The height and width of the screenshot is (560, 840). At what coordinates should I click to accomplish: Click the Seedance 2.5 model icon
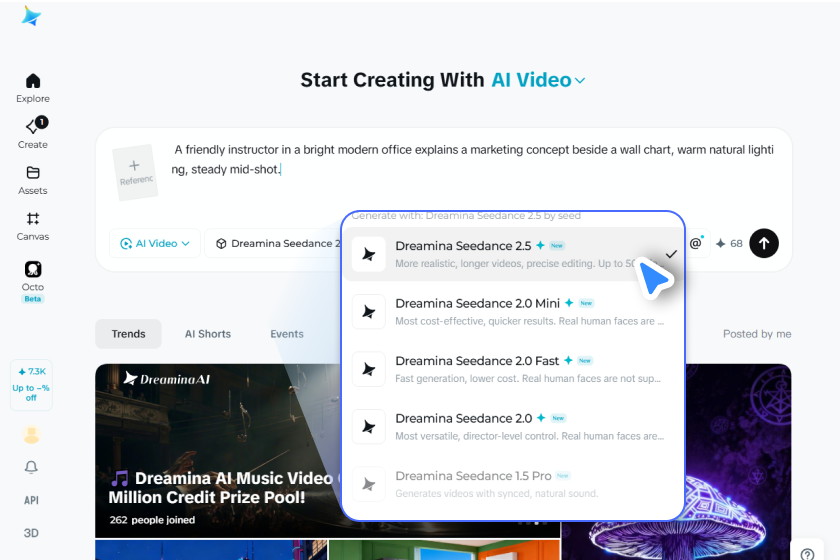click(x=369, y=254)
